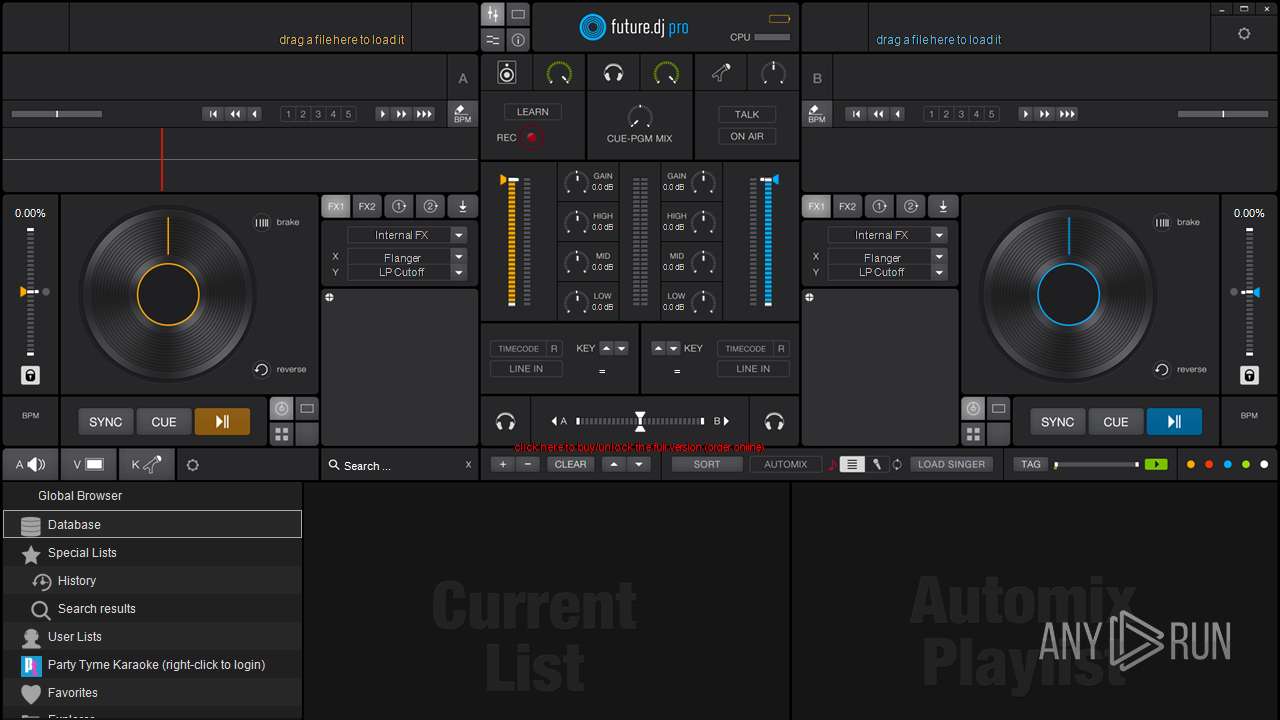Toggle headphone cue for deck B

[774, 422]
